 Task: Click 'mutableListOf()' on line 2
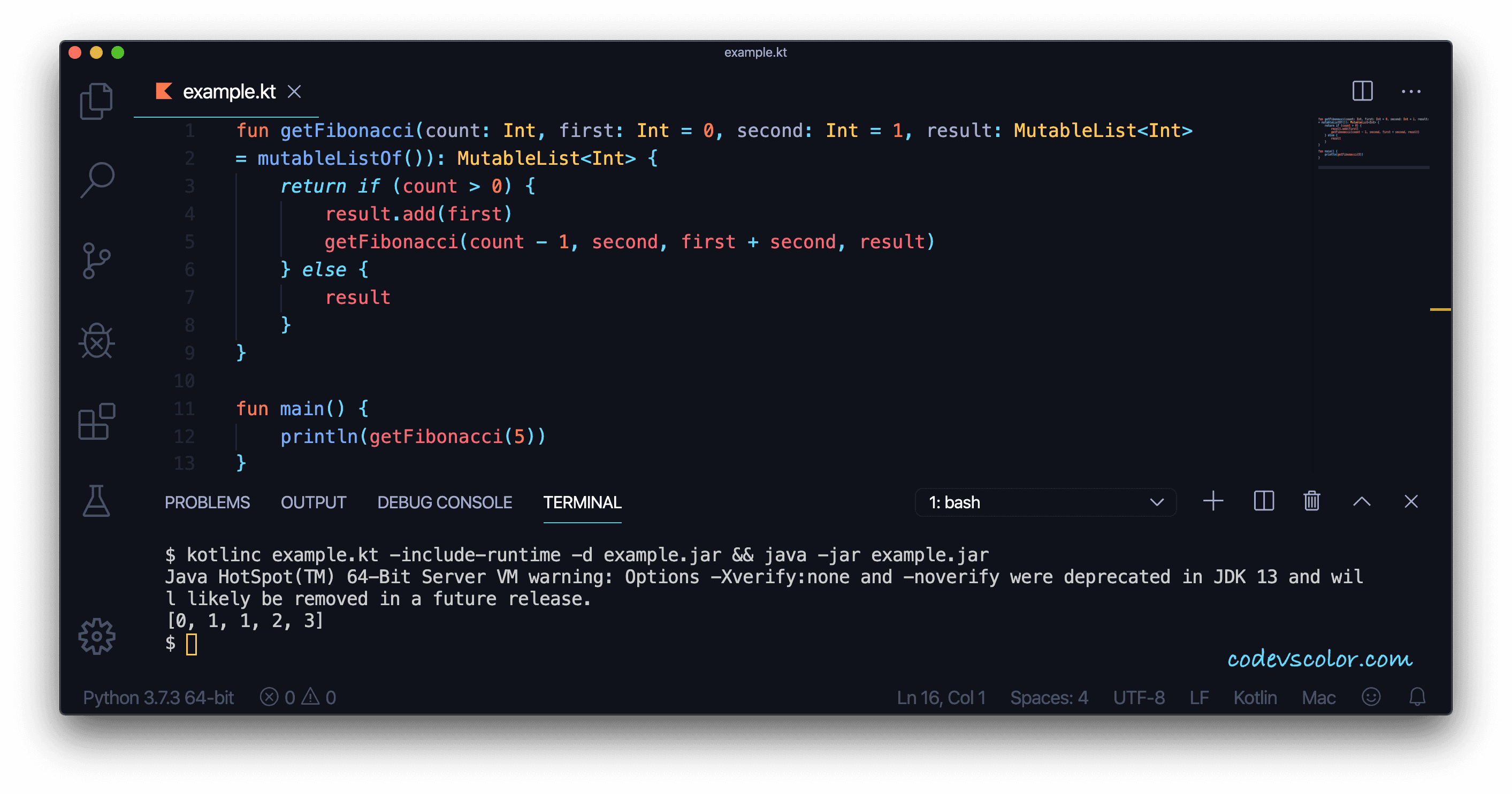tap(346, 158)
